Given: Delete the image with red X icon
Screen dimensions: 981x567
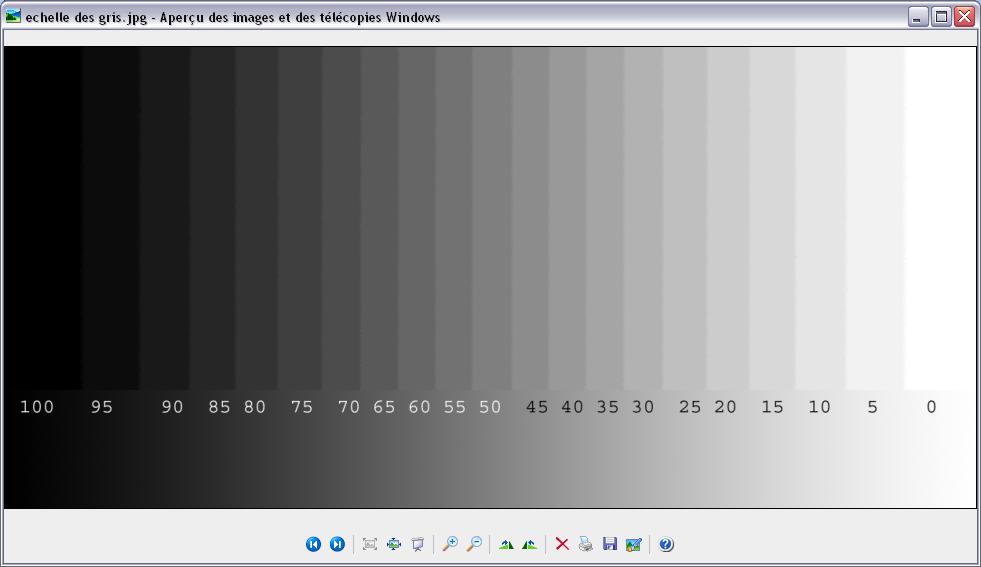Looking at the screenshot, I should pyautogui.click(x=562, y=544).
